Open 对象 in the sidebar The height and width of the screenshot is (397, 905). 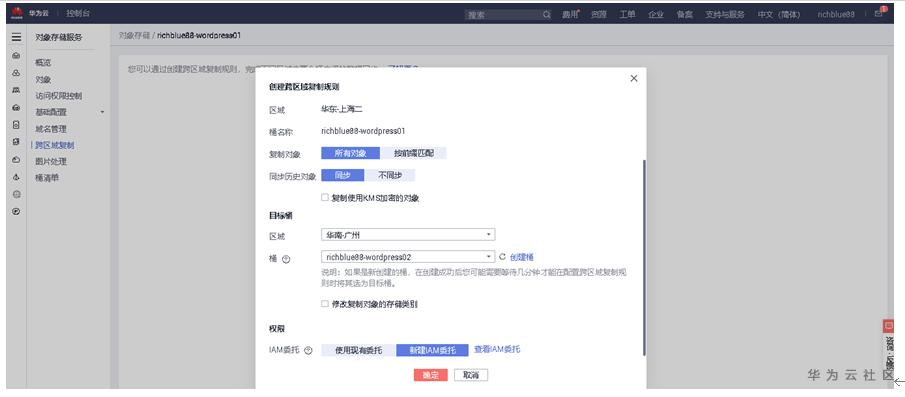click(43, 79)
